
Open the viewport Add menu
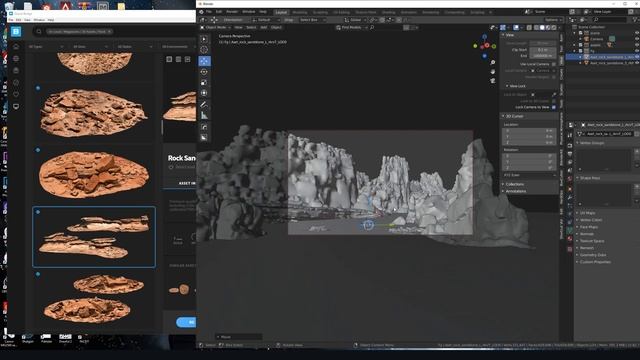[x=264, y=27]
